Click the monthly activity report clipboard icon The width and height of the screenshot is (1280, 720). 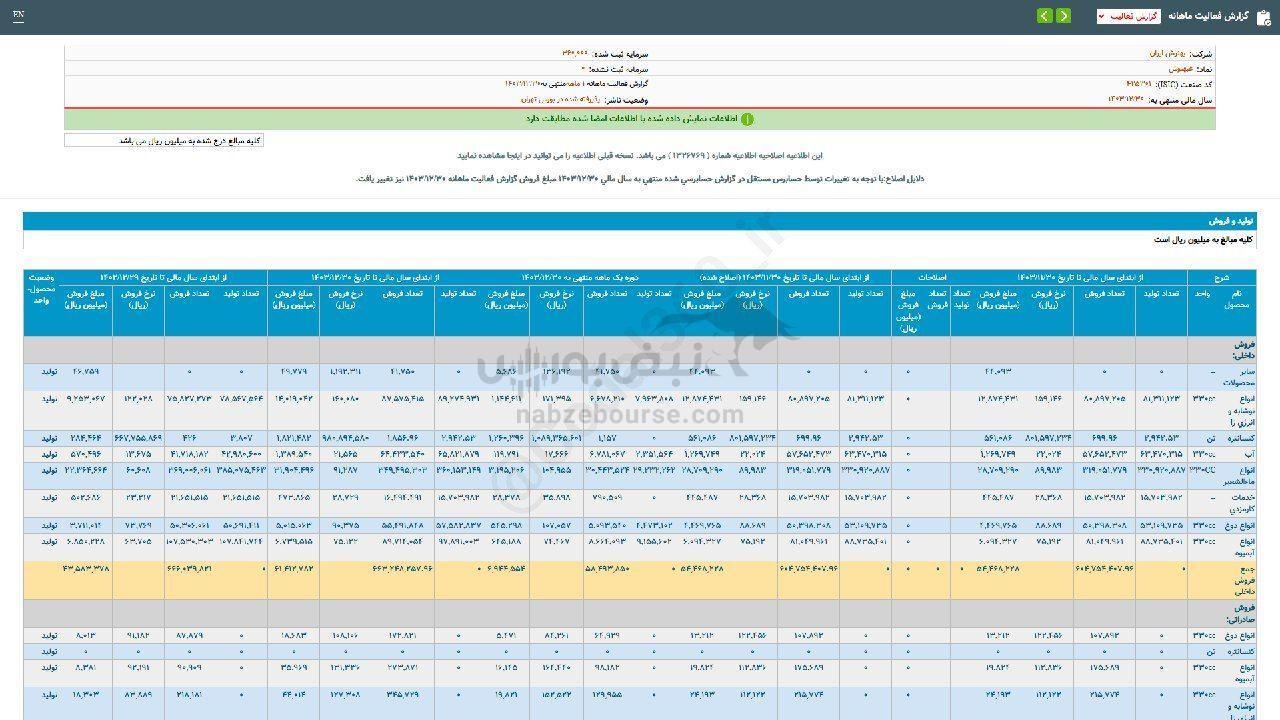tap(1262, 16)
